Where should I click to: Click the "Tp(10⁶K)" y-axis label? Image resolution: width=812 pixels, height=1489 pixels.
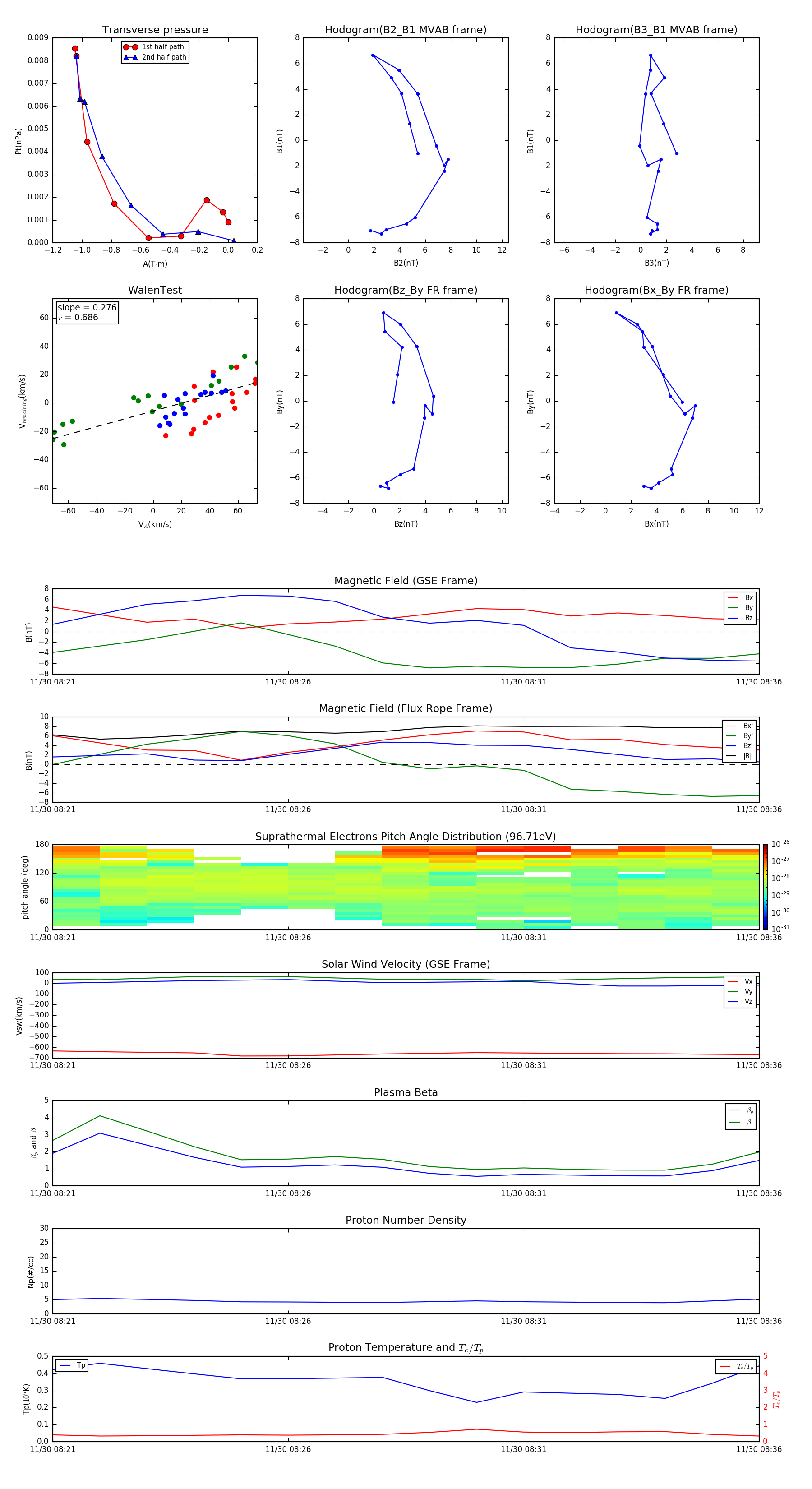(26, 1399)
